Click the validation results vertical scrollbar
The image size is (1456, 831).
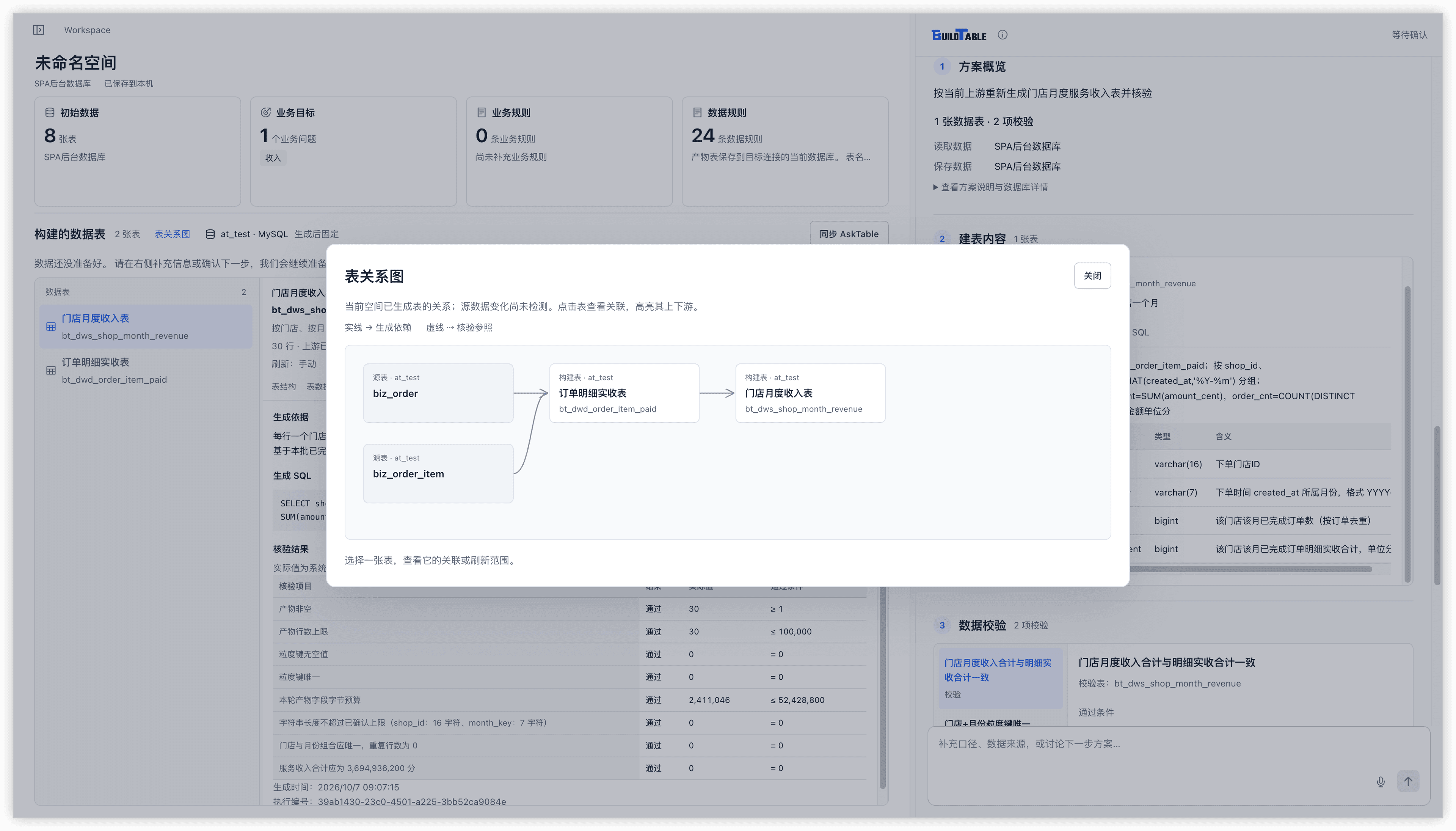pyautogui.click(x=883, y=687)
